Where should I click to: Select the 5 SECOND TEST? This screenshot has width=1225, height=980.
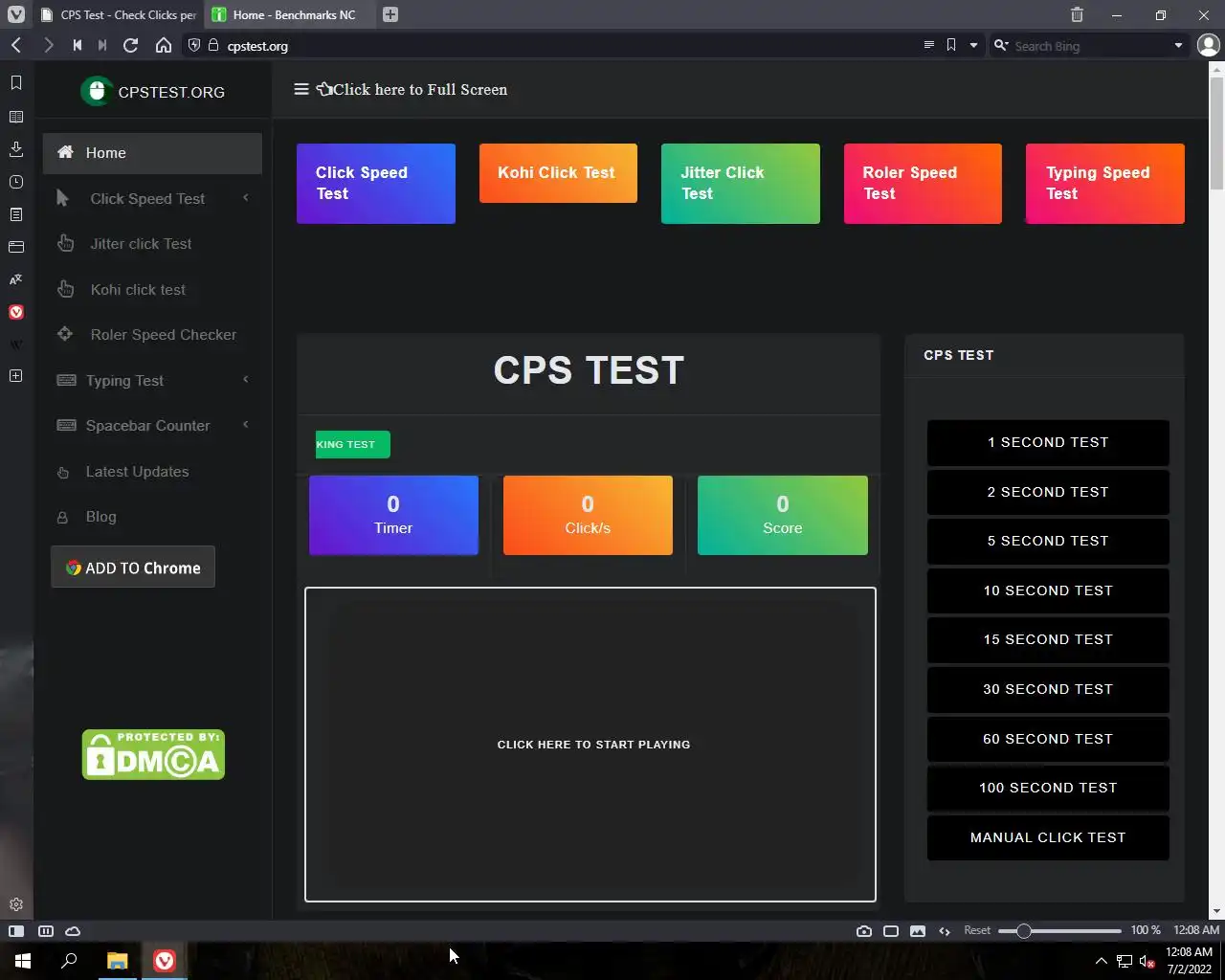tap(1048, 541)
